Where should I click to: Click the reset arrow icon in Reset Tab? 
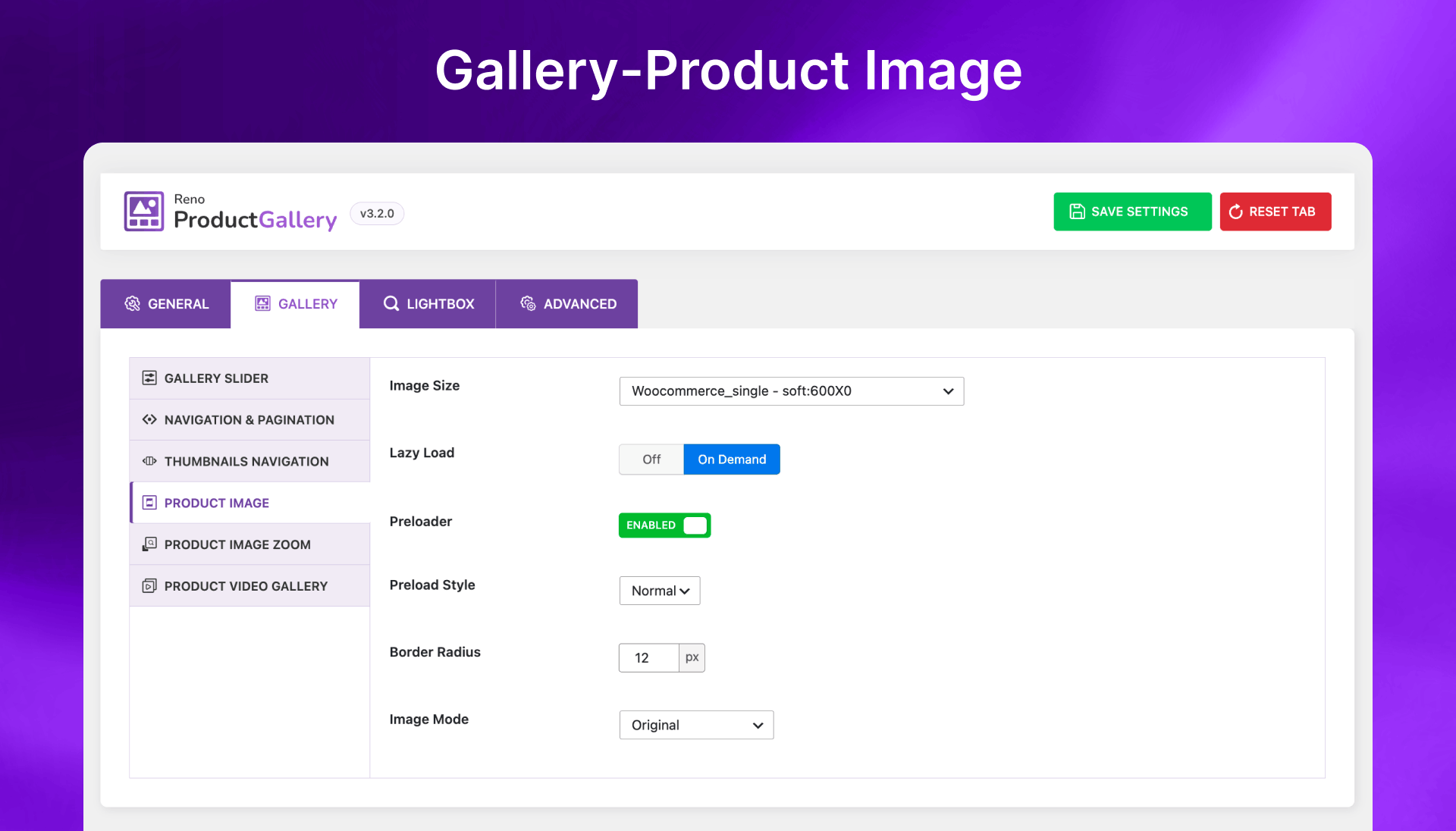[x=1235, y=212]
